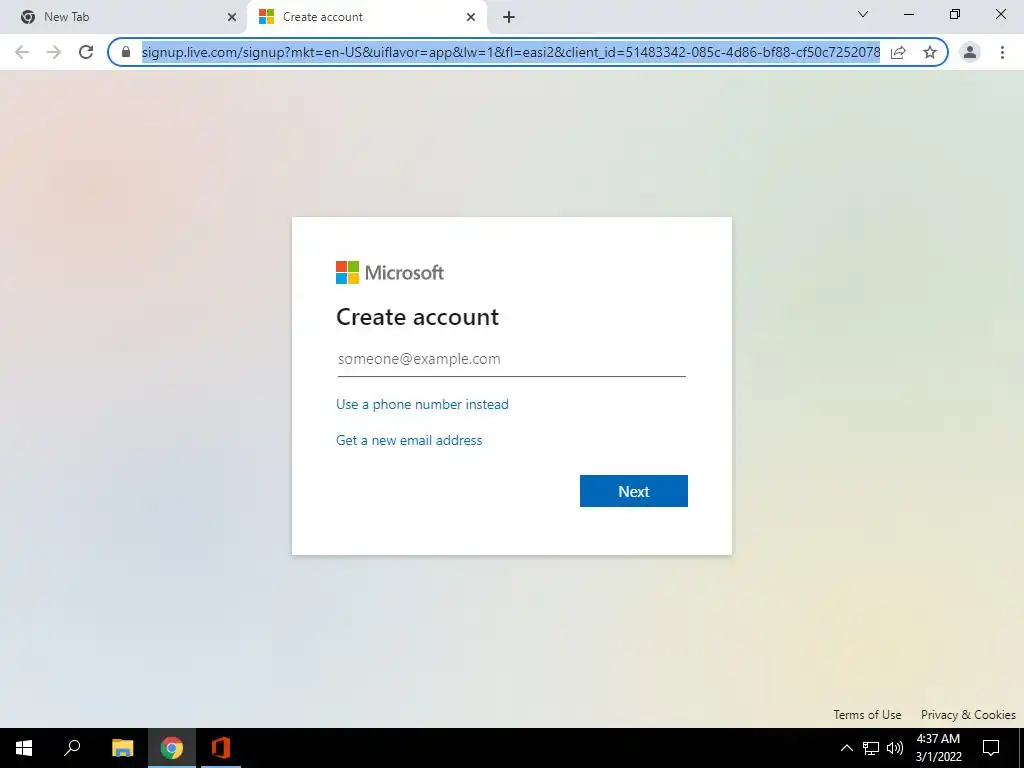Open Windows taskbar search
Viewport: 1024px width, 768px height.
tap(72, 748)
